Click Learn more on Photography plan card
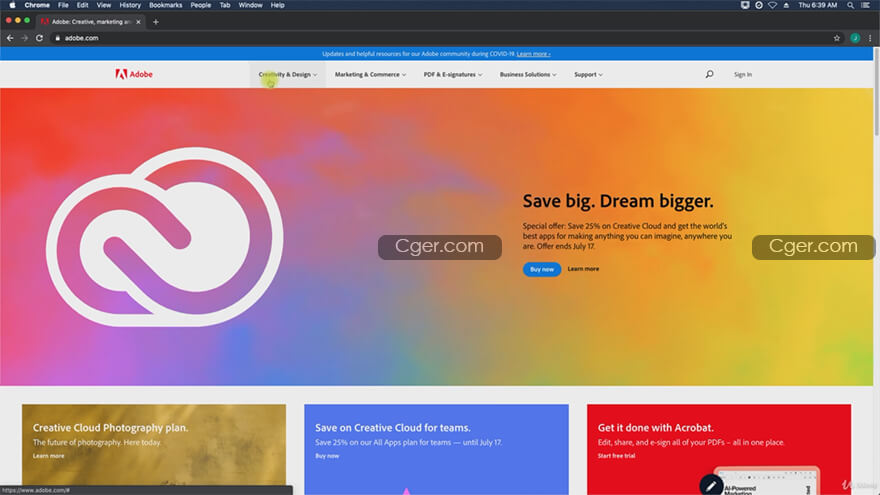 click(x=48, y=456)
